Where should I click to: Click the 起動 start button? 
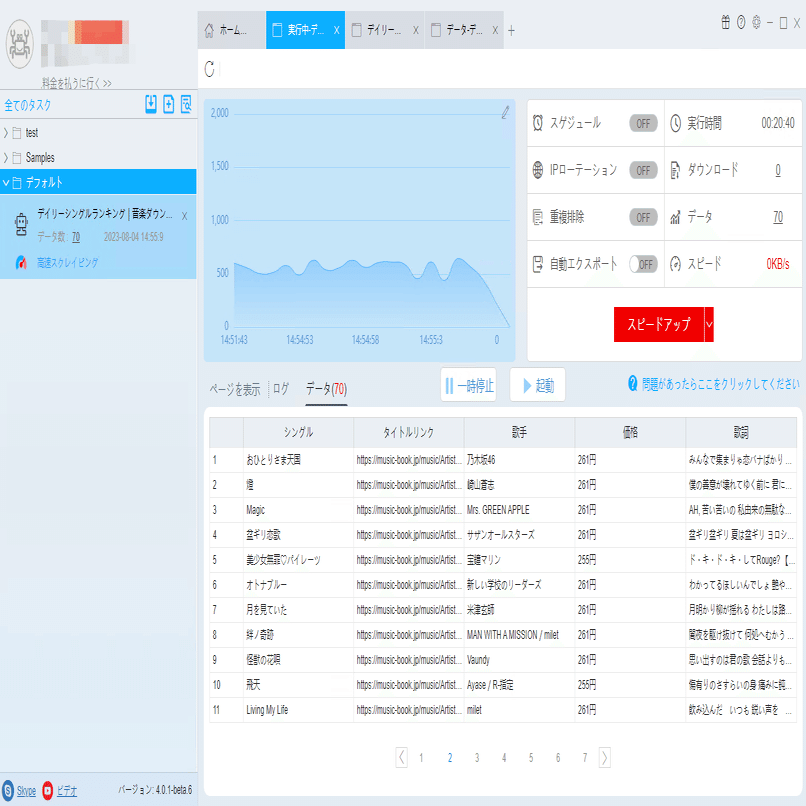click(538, 385)
